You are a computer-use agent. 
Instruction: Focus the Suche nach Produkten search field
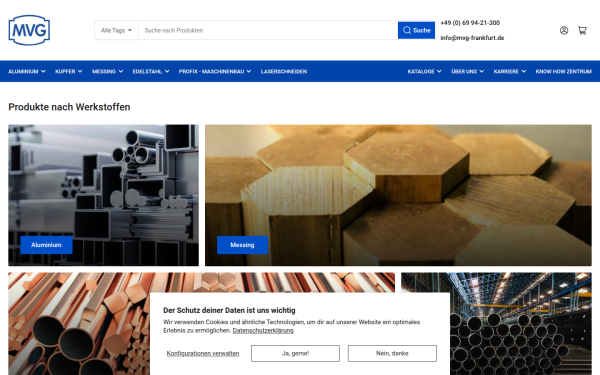268,30
